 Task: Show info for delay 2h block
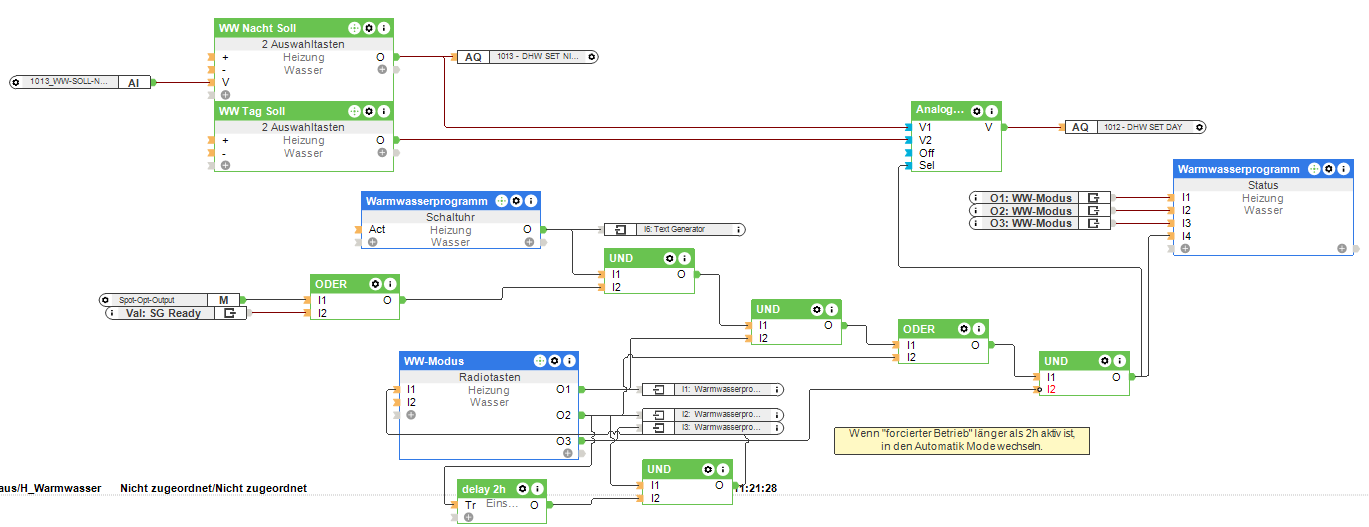point(537,489)
